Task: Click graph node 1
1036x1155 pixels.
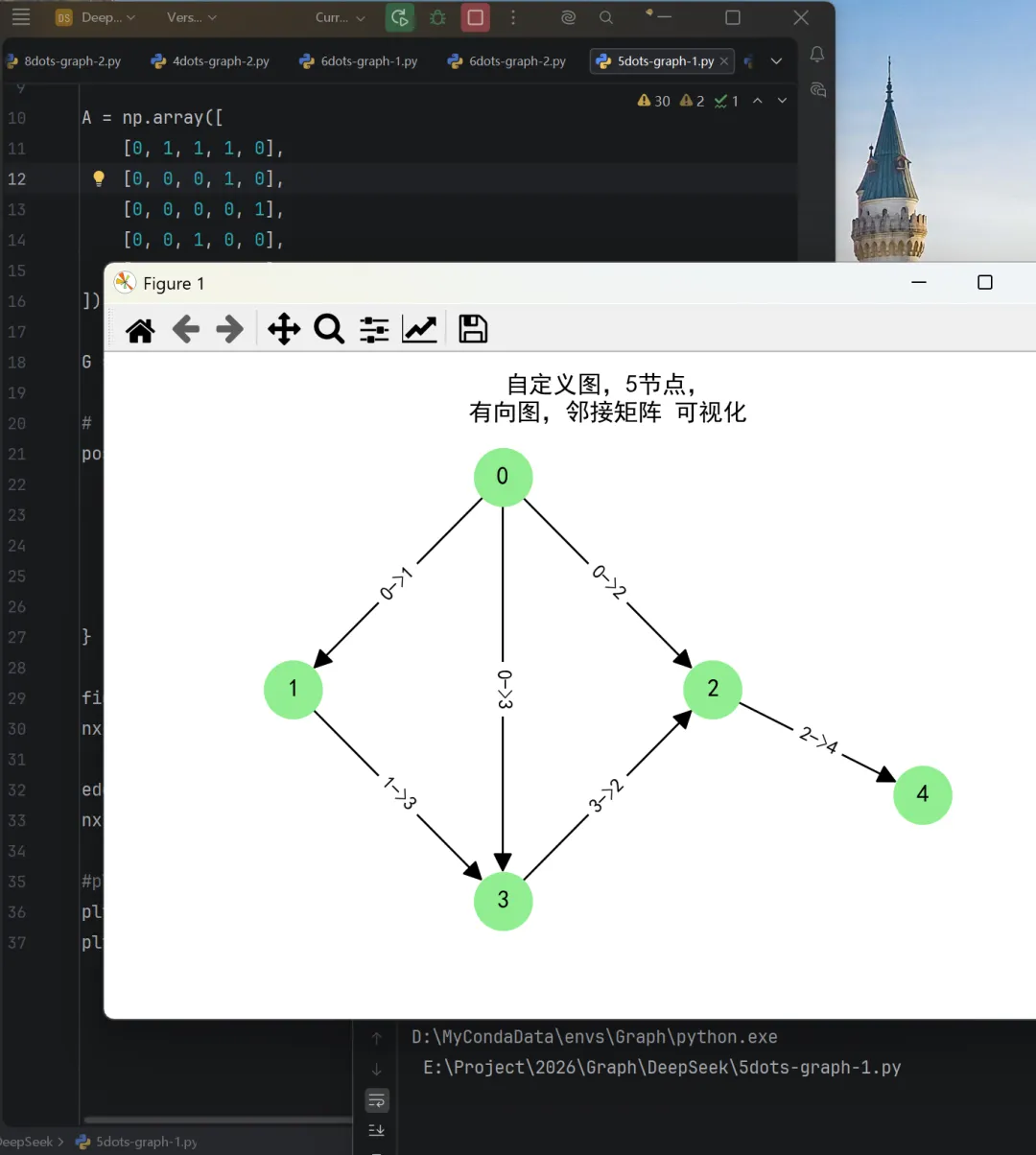Action: tap(294, 689)
